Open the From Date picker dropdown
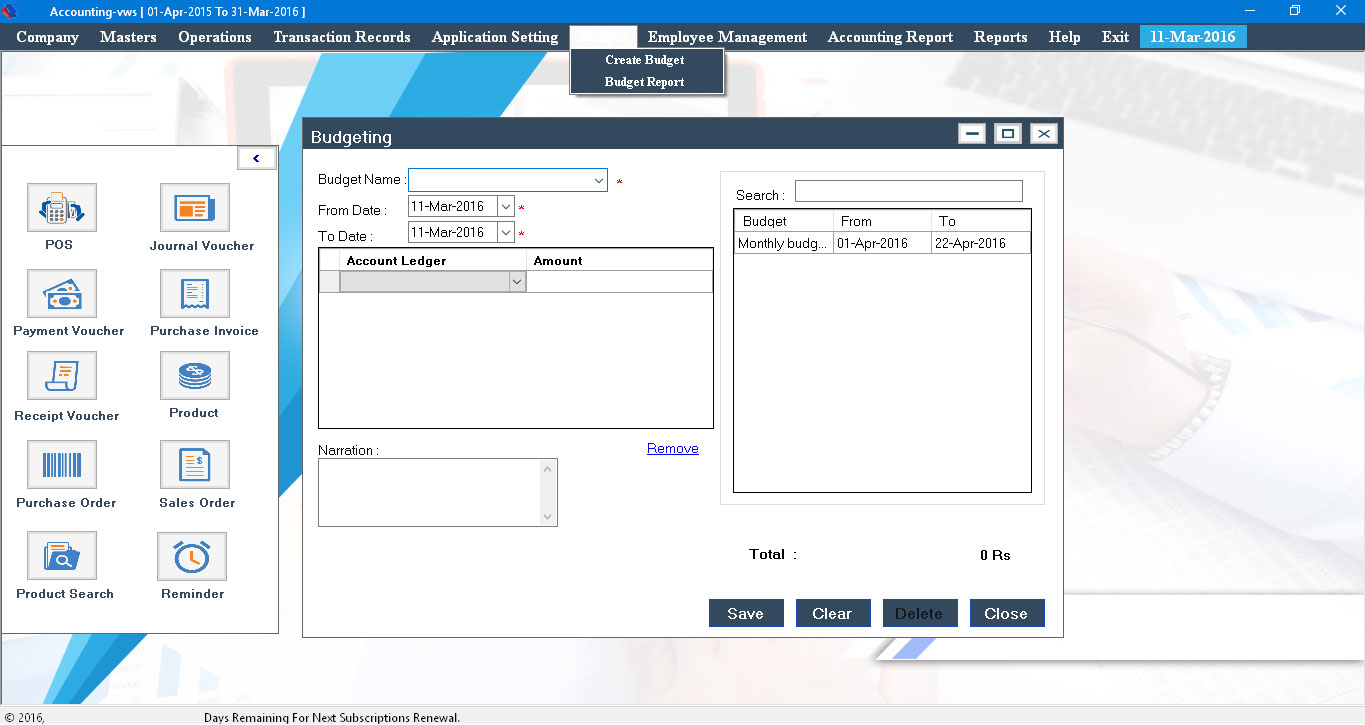Viewport: 1365px width, 725px height. pyautogui.click(x=506, y=207)
